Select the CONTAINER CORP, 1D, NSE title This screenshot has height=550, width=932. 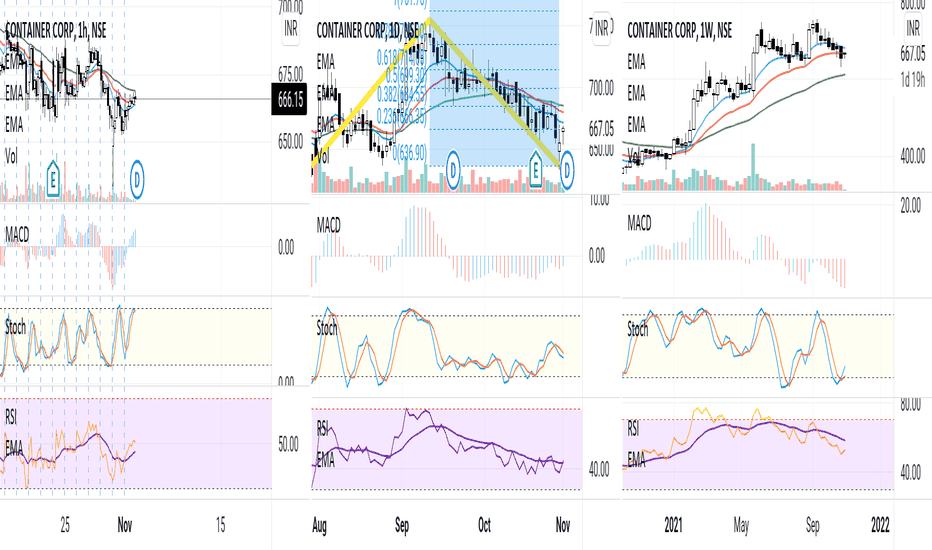point(367,30)
